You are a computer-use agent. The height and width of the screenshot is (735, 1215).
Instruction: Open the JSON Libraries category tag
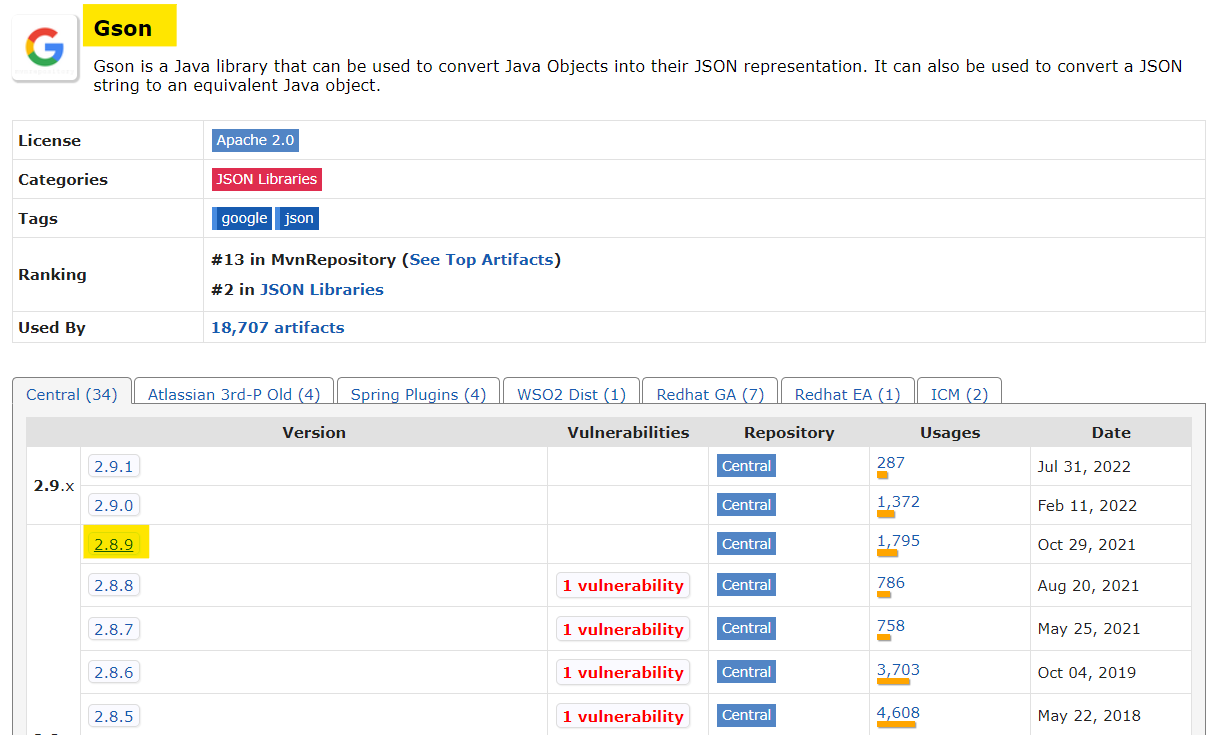[x=267, y=179]
